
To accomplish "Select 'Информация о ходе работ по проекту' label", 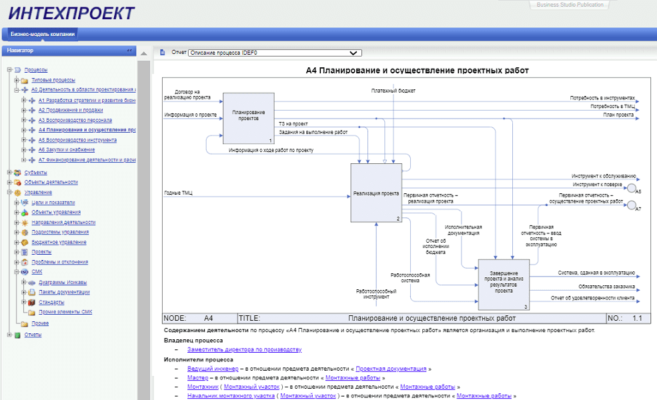I will click(271, 150).
